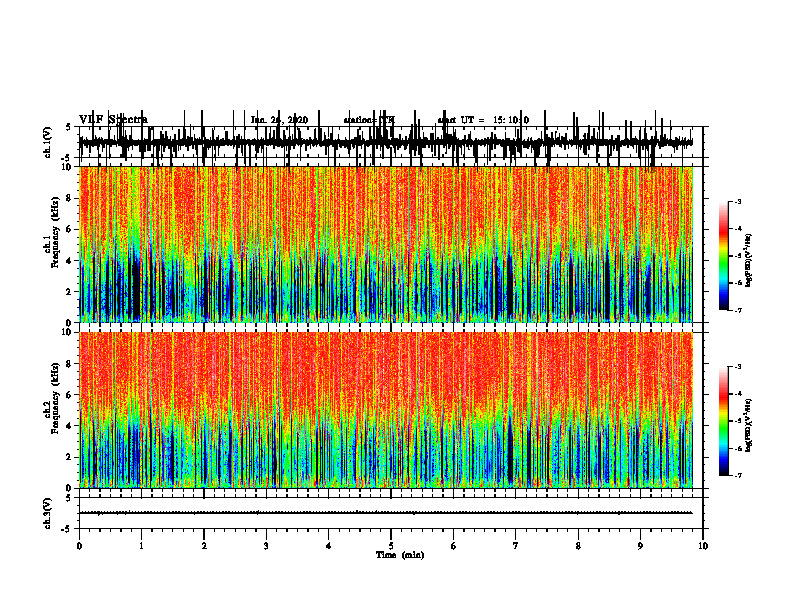Click time axis tick label '8'
The image size is (792, 612).
tap(578, 546)
